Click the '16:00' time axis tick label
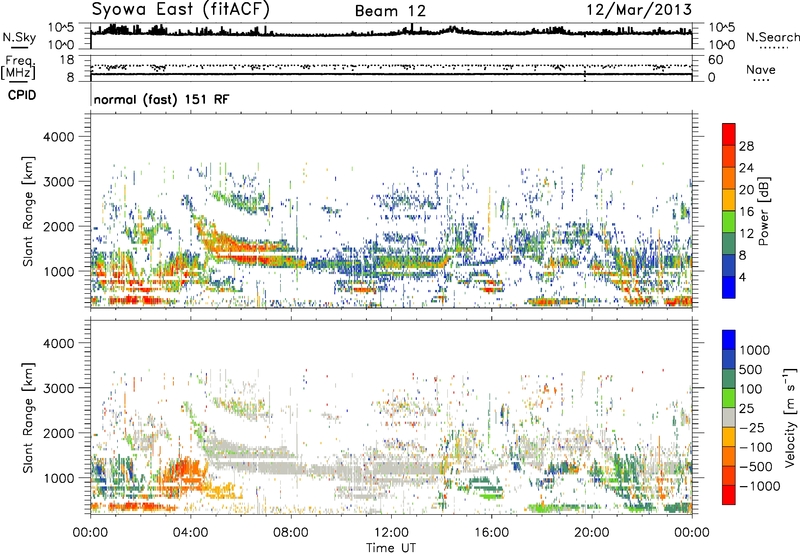 click(491, 533)
